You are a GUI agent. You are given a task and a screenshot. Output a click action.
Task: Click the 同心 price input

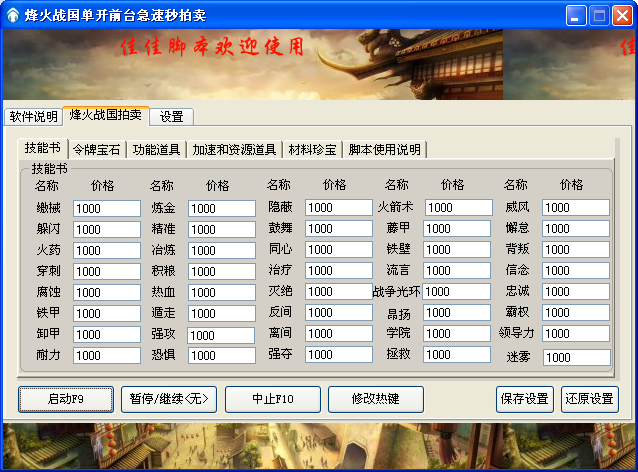(x=339, y=249)
